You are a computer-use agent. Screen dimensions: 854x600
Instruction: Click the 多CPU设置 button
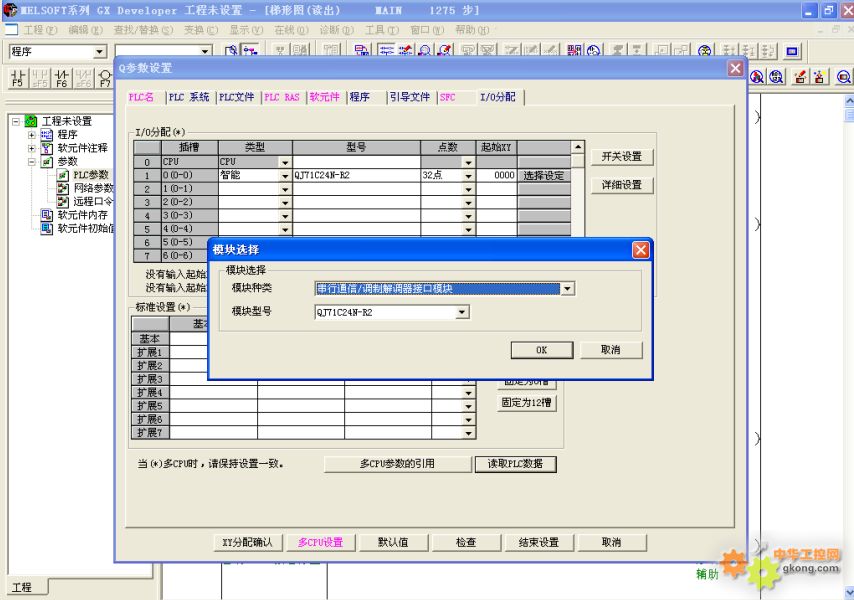click(x=321, y=542)
